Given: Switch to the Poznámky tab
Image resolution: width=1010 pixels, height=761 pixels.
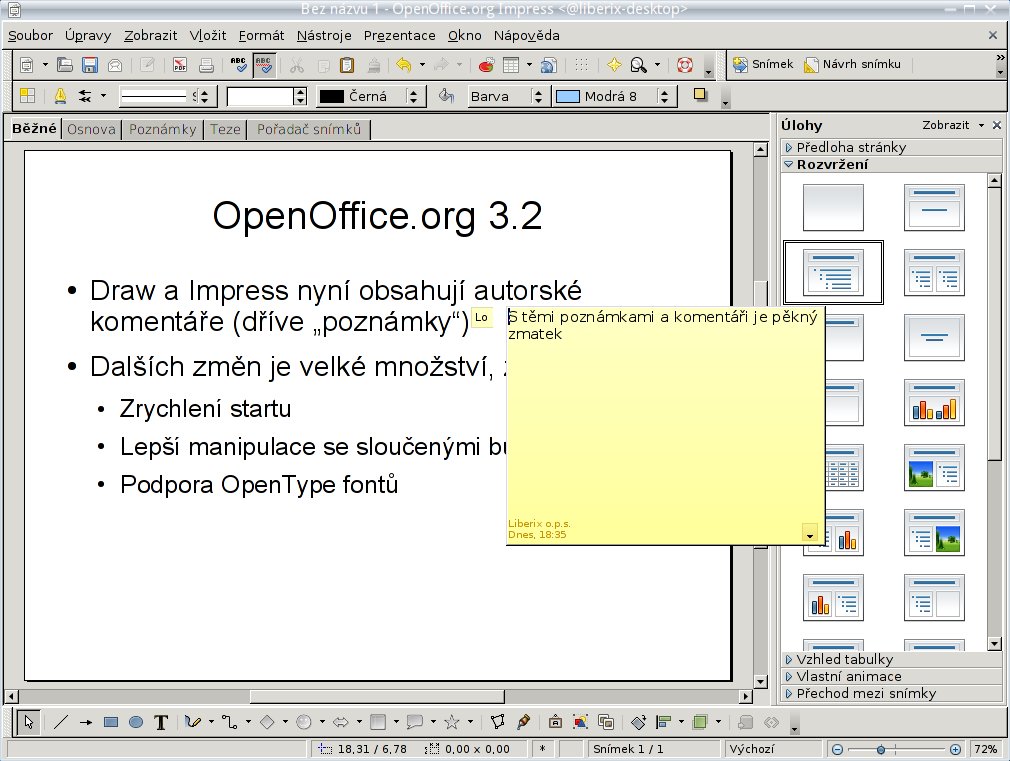Looking at the screenshot, I should tap(162, 130).
